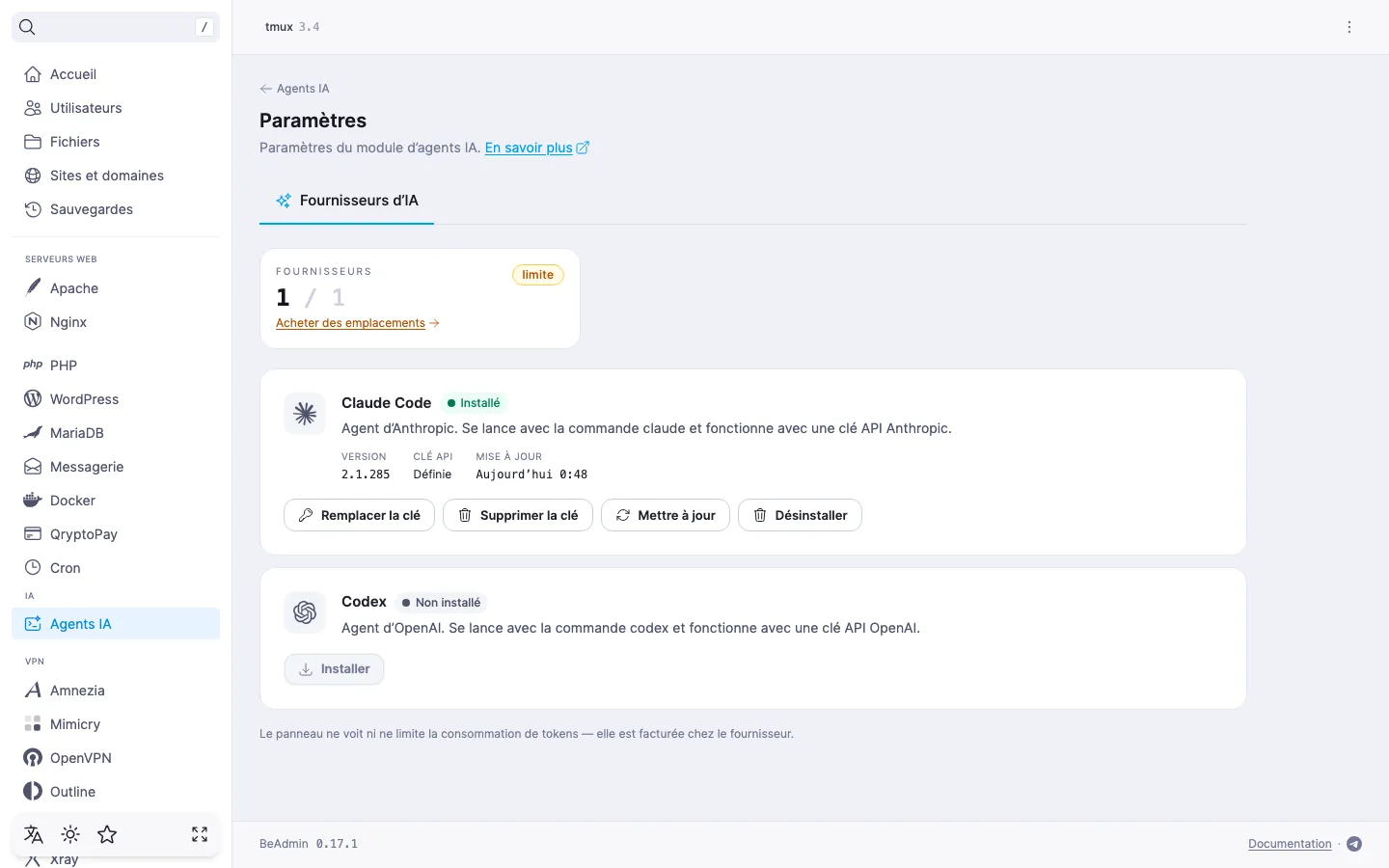Open the PHP section
The width and height of the screenshot is (1389, 868).
[116, 366]
